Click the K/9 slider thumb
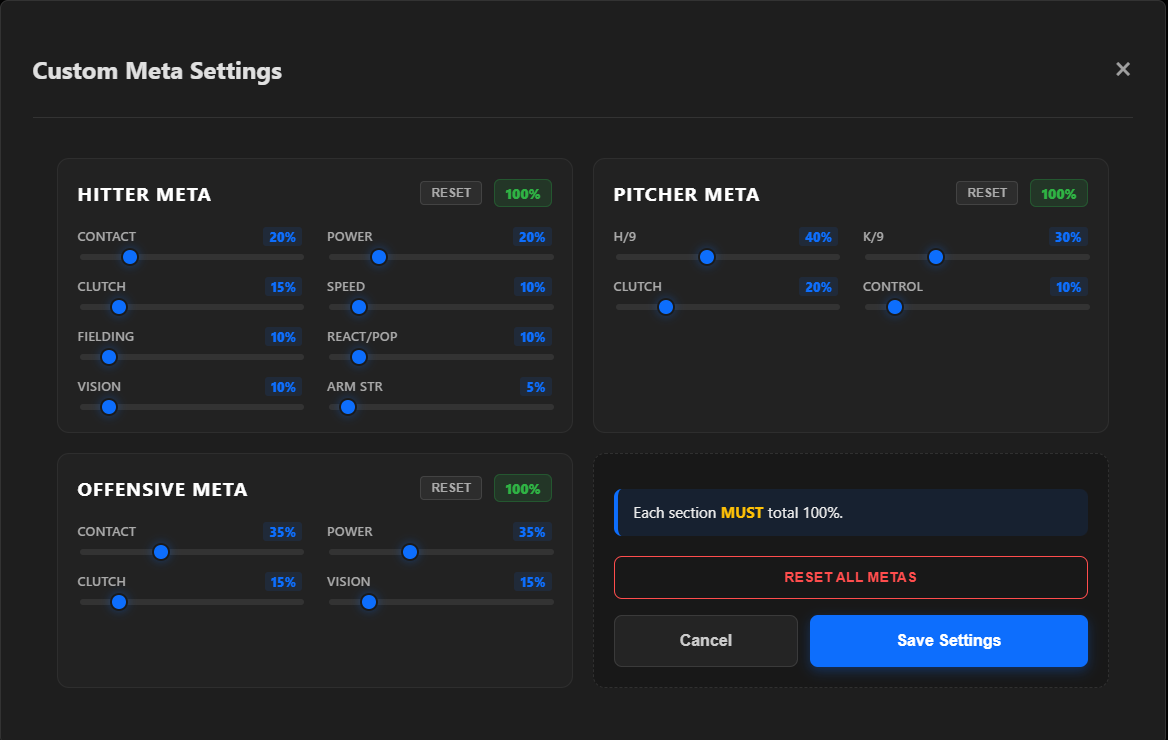1168x740 pixels. pyautogui.click(x=936, y=257)
